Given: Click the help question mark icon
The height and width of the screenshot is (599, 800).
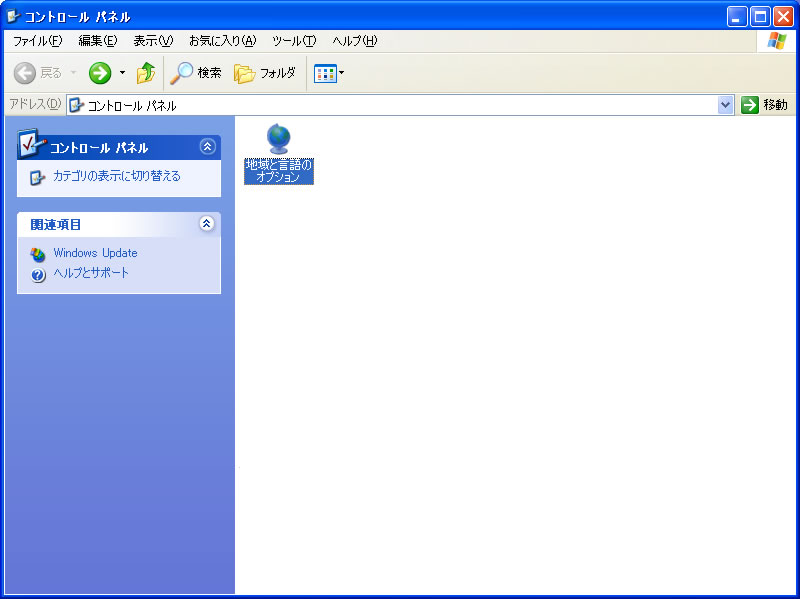Looking at the screenshot, I should pos(38,275).
